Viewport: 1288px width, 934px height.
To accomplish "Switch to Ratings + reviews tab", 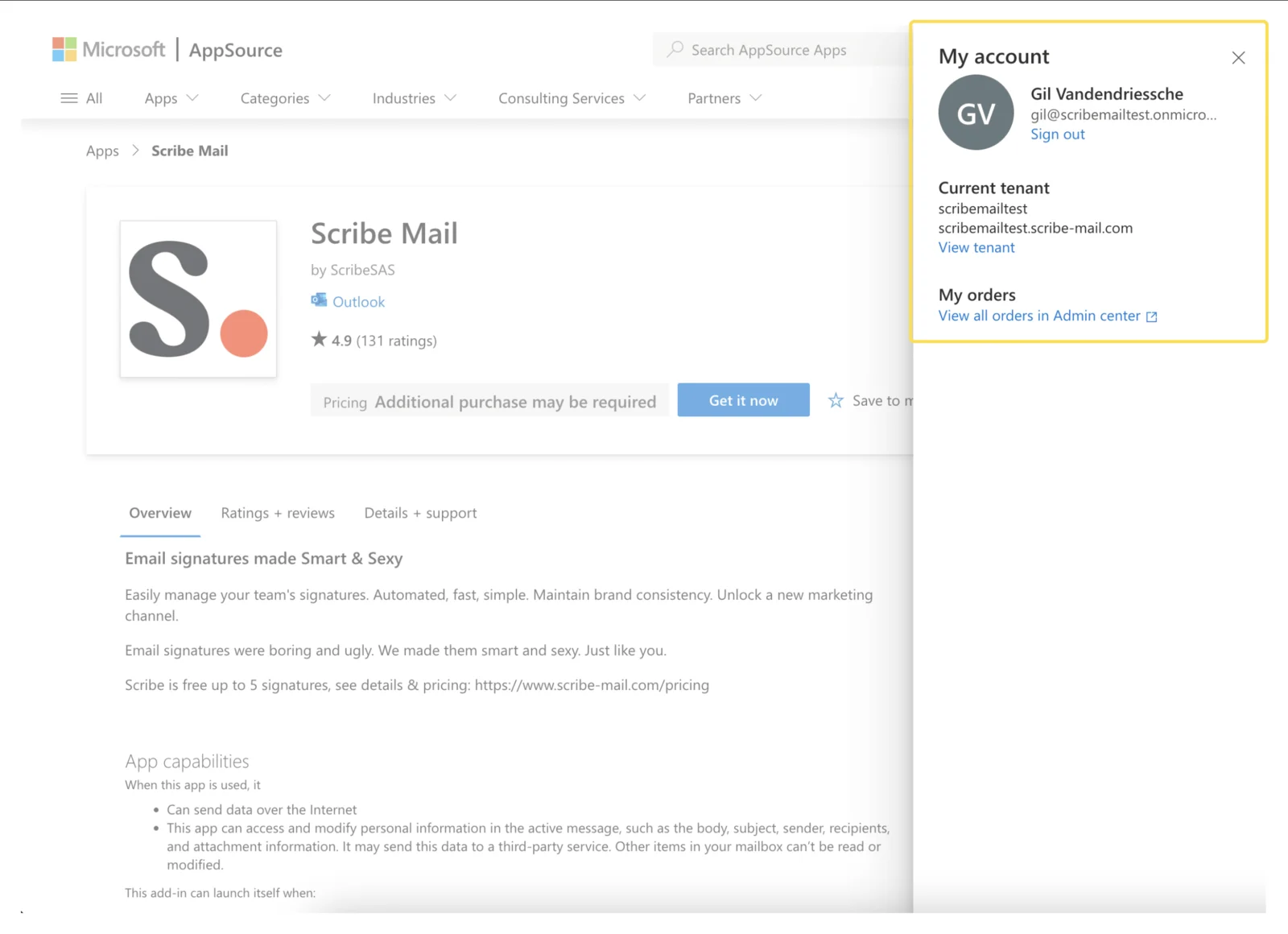I will [278, 513].
